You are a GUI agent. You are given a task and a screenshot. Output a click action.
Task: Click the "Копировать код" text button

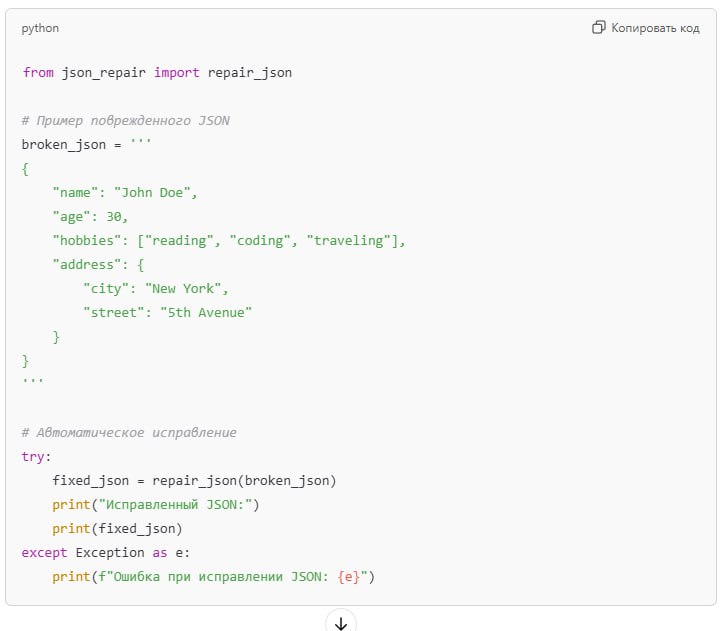(655, 28)
